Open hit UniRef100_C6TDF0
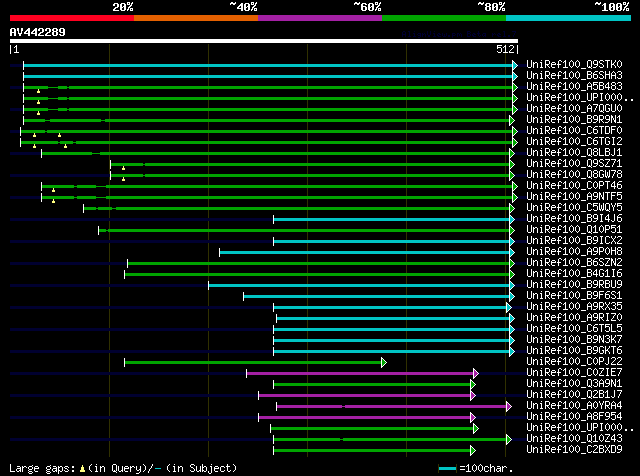This screenshot has width=640, height=476. 574,131
